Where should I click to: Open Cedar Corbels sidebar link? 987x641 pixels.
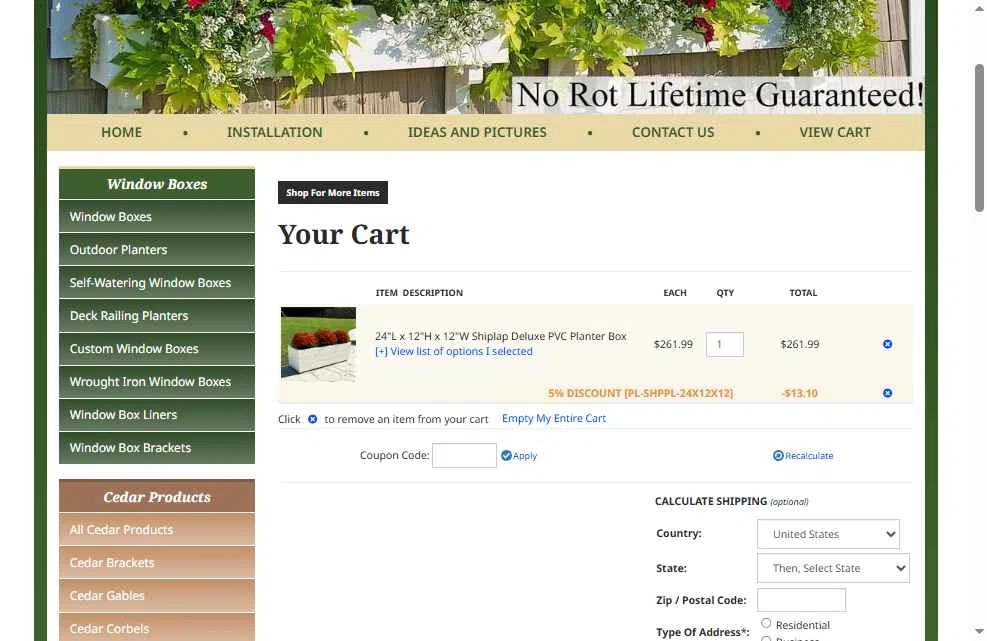click(157, 628)
